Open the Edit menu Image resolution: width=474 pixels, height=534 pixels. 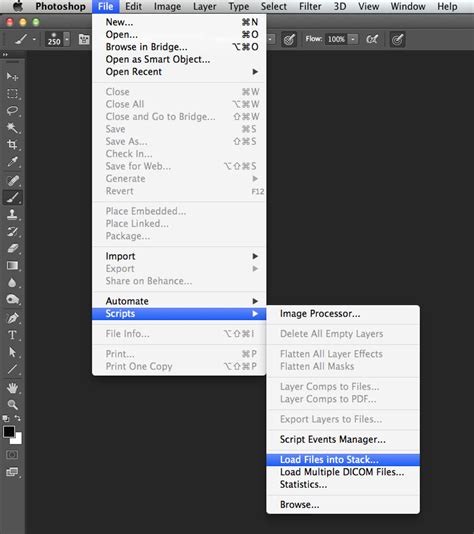click(133, 6)
